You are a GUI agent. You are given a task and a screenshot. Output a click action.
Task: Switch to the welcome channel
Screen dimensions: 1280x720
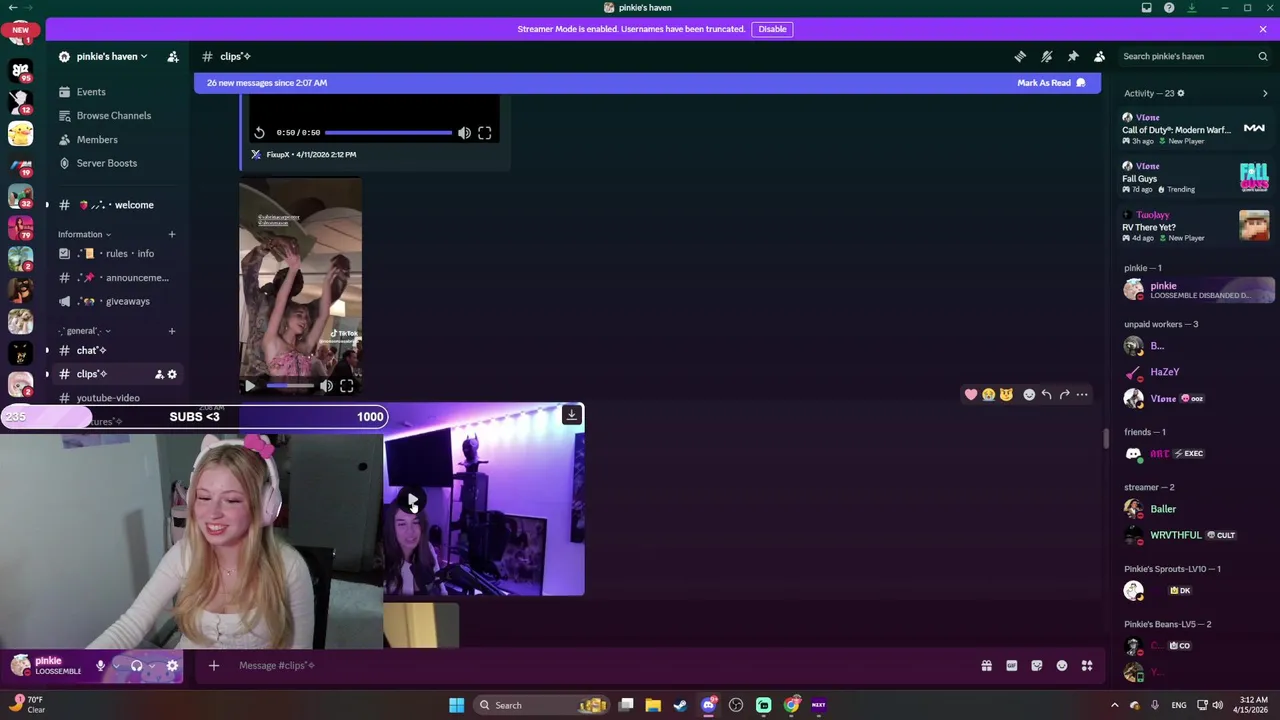(118, 205)
